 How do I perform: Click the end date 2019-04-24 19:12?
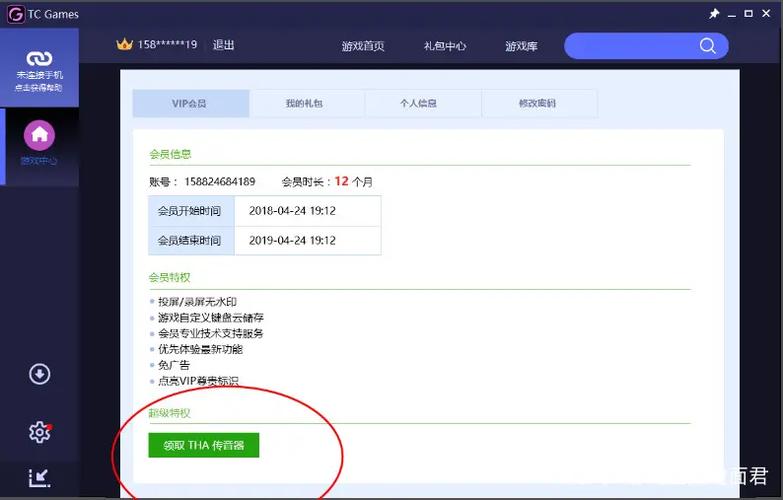[292, 240]
